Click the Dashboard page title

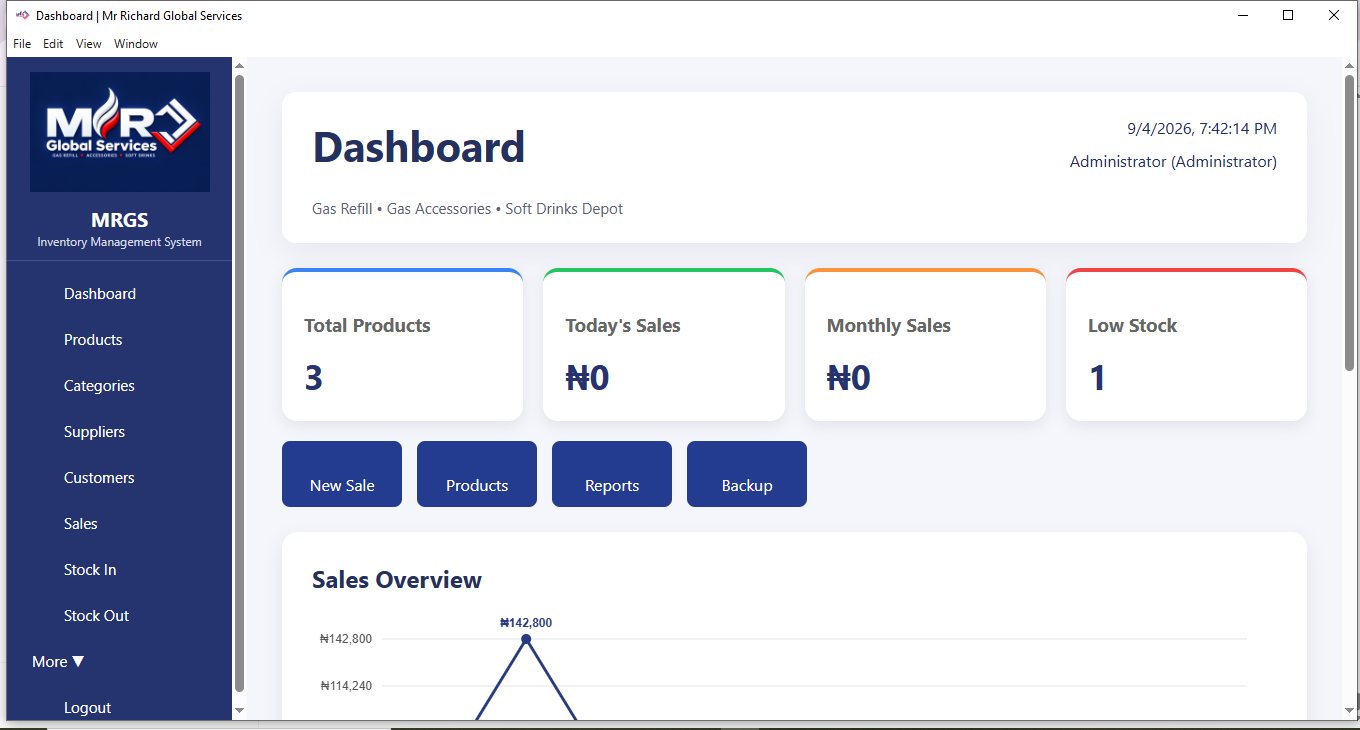tap(419, 148)
